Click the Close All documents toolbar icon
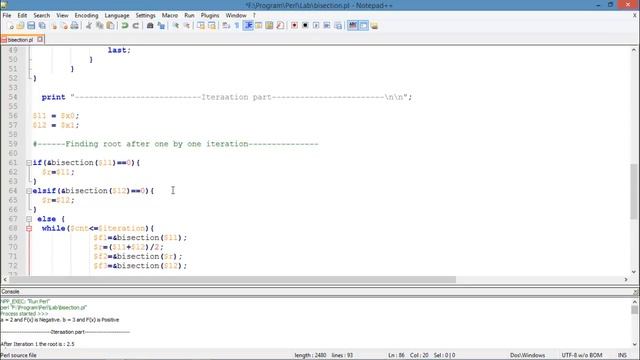The width and height of the screenshot is (640, 360). [x=64, y=26]
